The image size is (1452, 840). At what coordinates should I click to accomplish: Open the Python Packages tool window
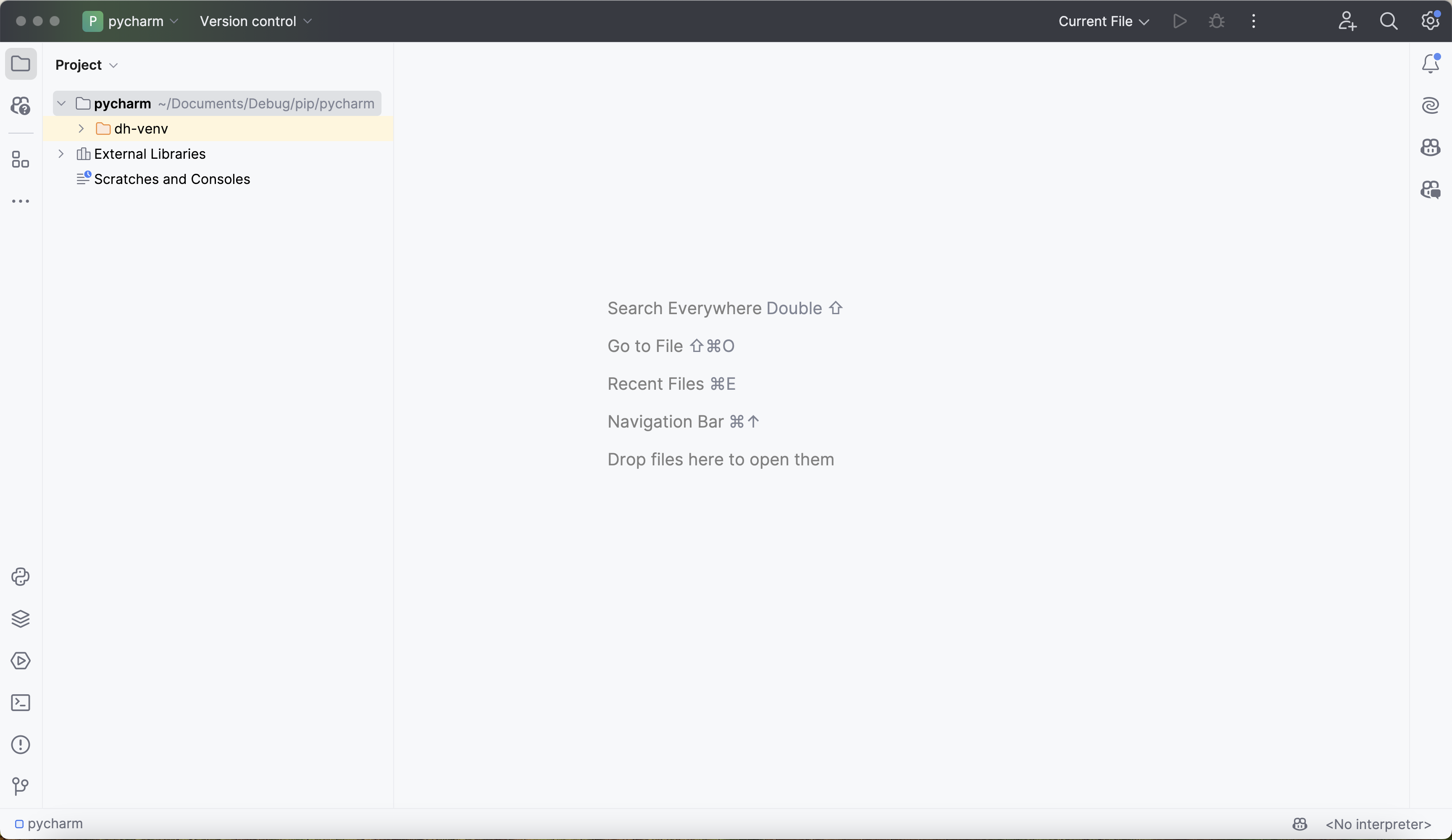pos(21,619)
